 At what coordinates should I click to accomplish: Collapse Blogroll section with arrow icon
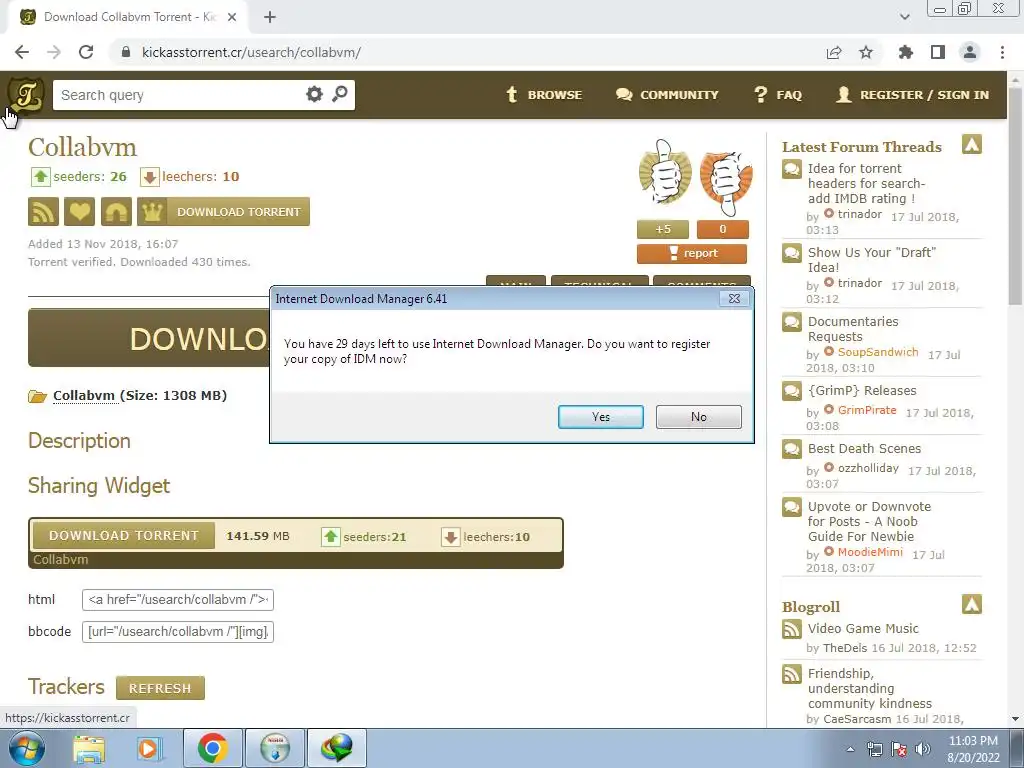972,604
